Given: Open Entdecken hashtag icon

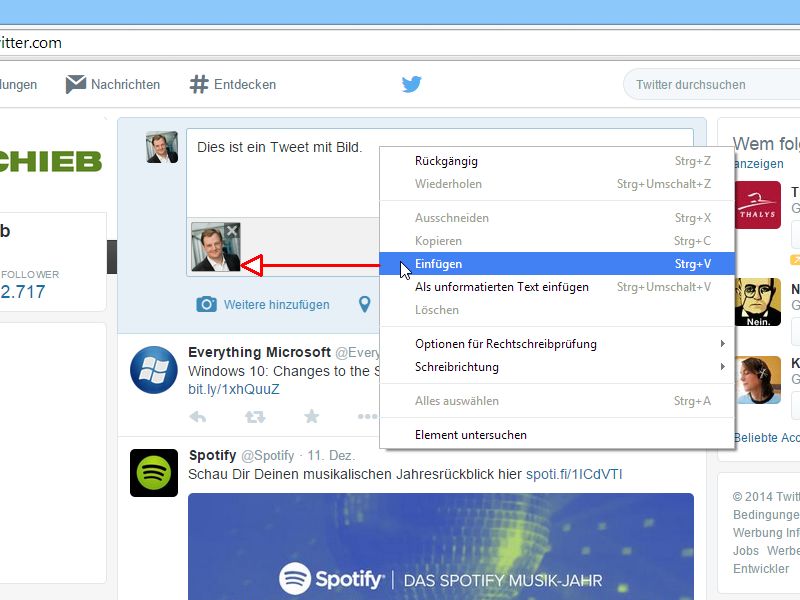Looking at the screenshot, I should [199, 84].
